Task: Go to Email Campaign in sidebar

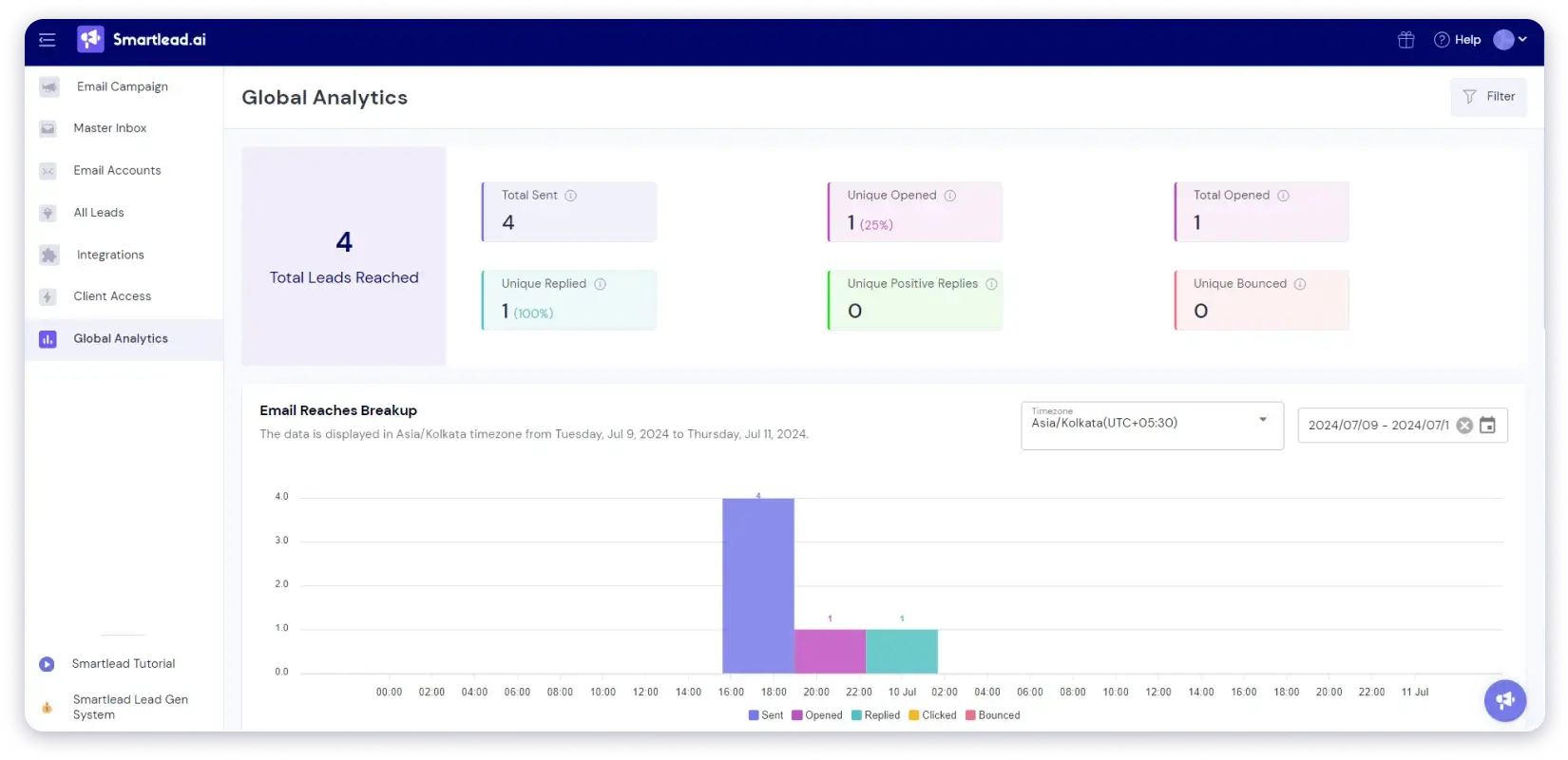Action: [x=122, y=86]
